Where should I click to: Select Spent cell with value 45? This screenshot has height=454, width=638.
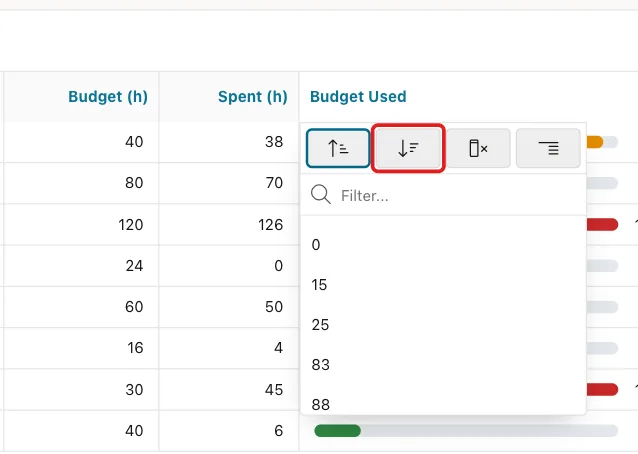point(229,389)
